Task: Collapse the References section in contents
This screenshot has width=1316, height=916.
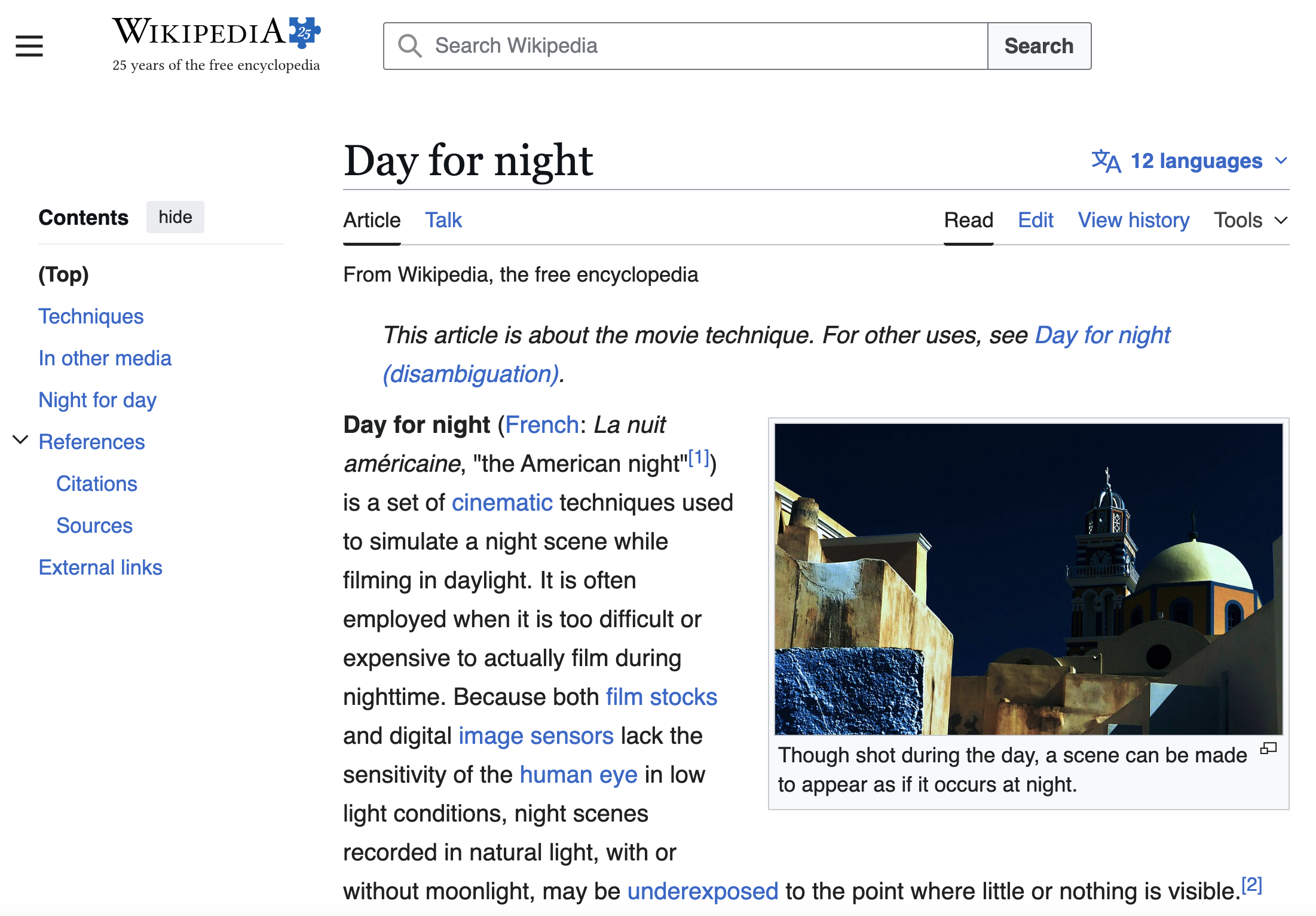Action: pos(20,440)
